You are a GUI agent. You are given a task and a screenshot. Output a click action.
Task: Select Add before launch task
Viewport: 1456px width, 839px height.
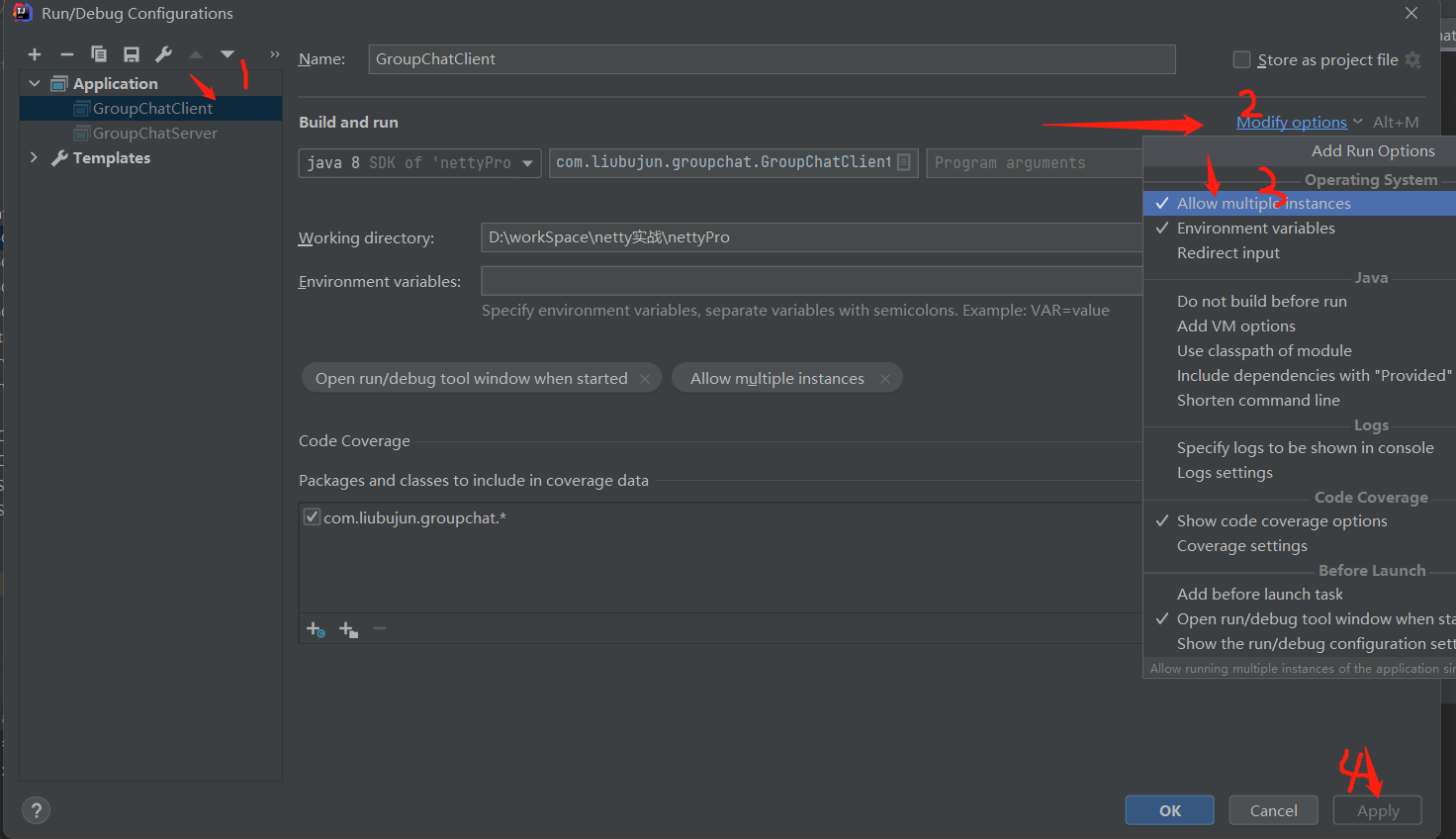(1300, 595)
